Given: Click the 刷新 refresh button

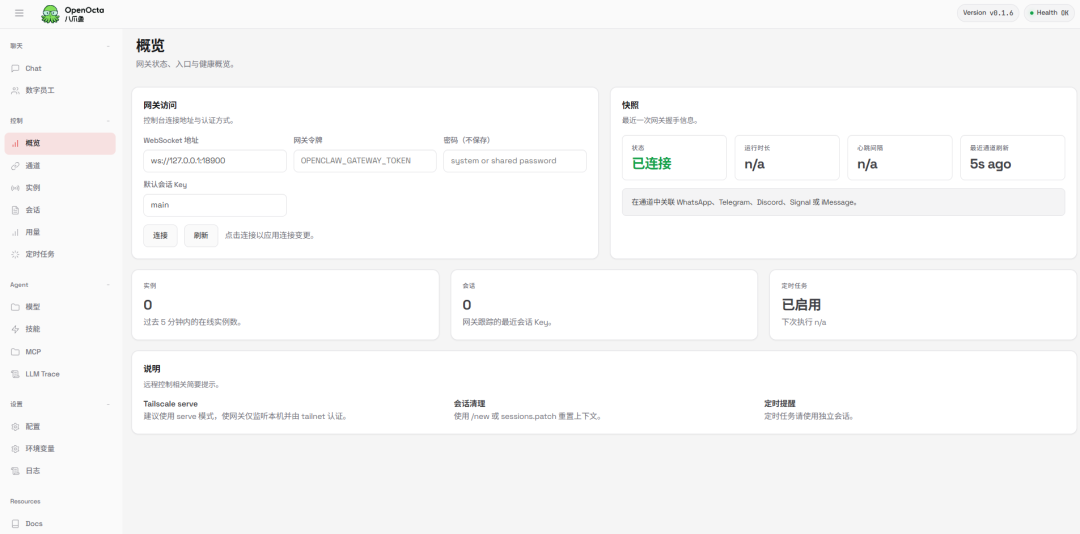Looking at the screenshot, I should coord(201,235).
